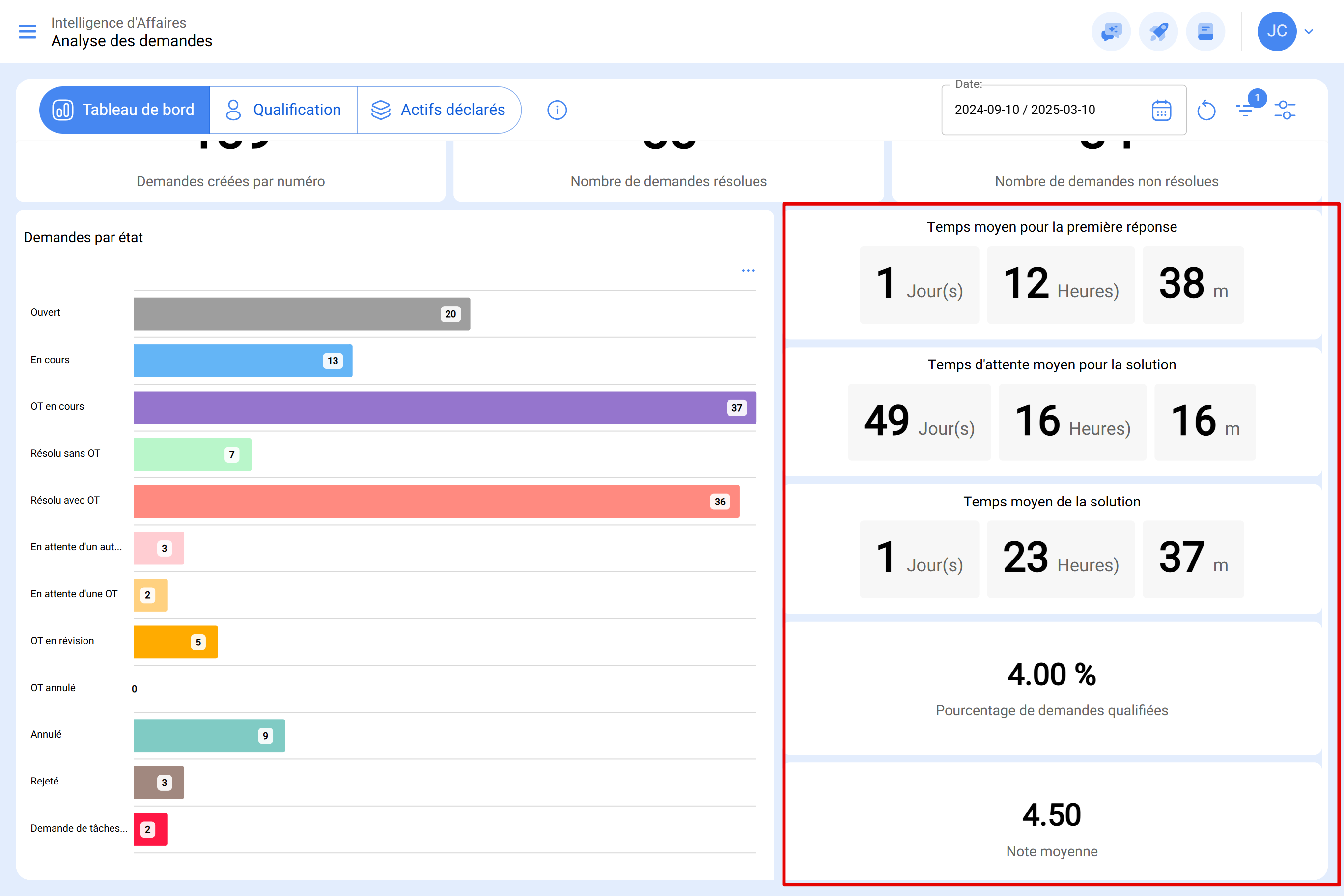Screen dimensions: 1344x896
Task: Click the OT en cours bar showing 37
Action: point(445,407)
